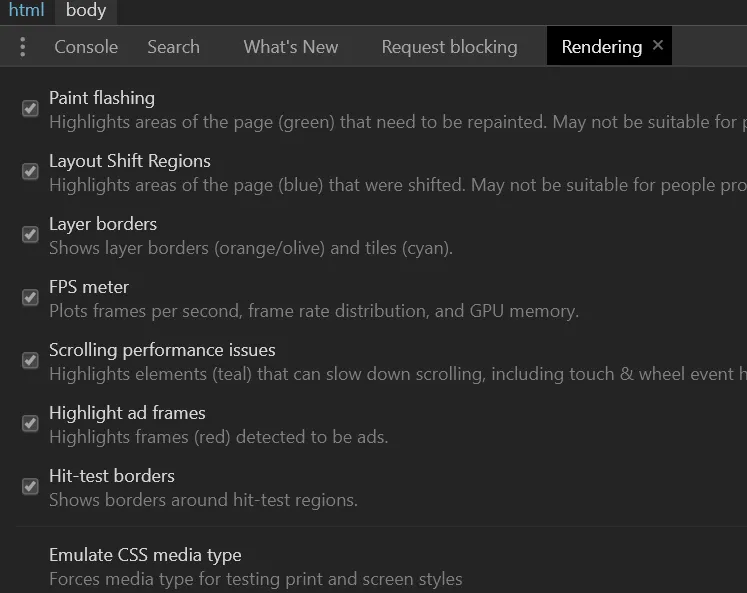Uncheck Scrolling performance issues
Screen dimensions: 747x593
(31, 360)
